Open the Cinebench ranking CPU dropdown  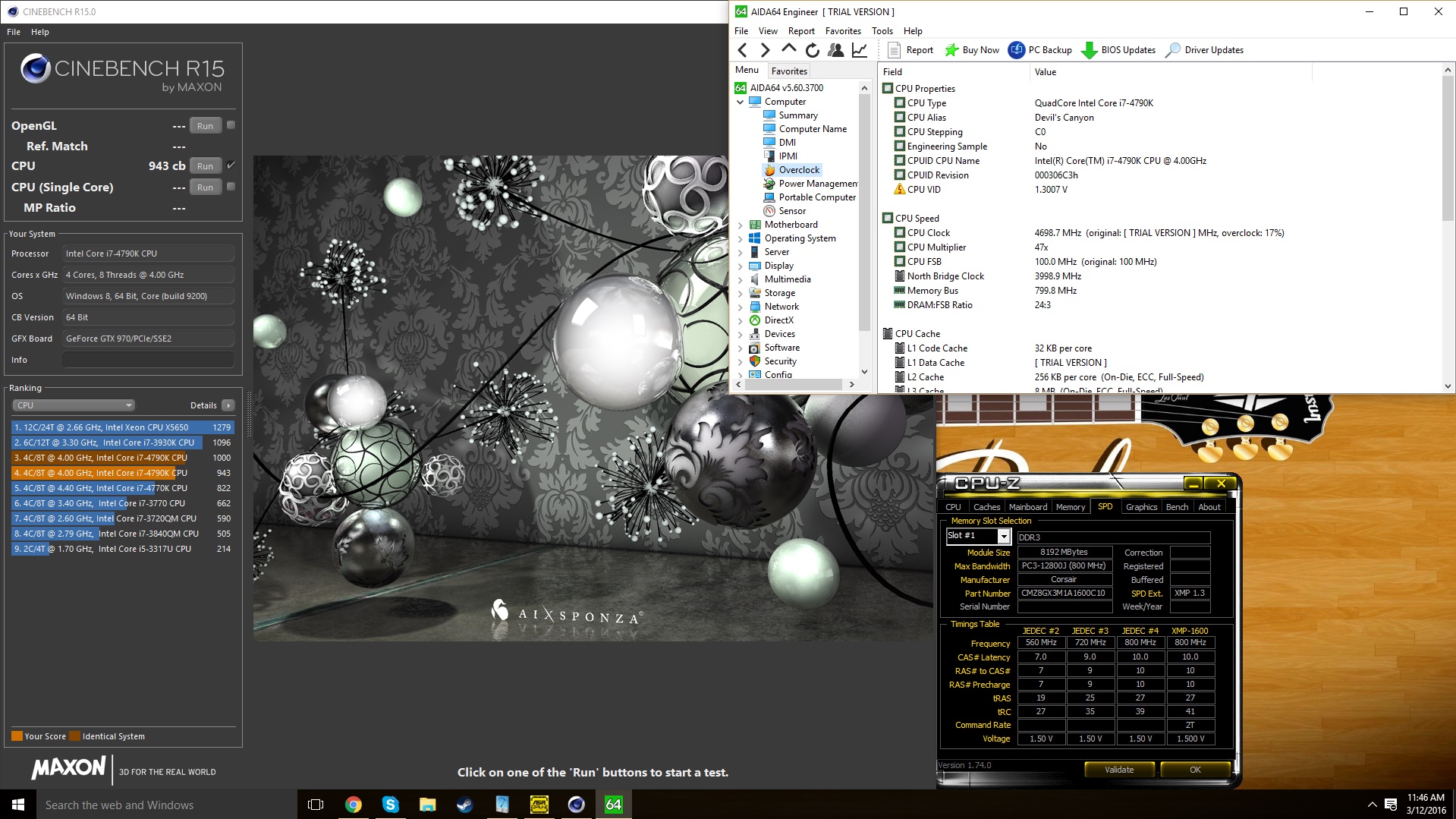74,405
